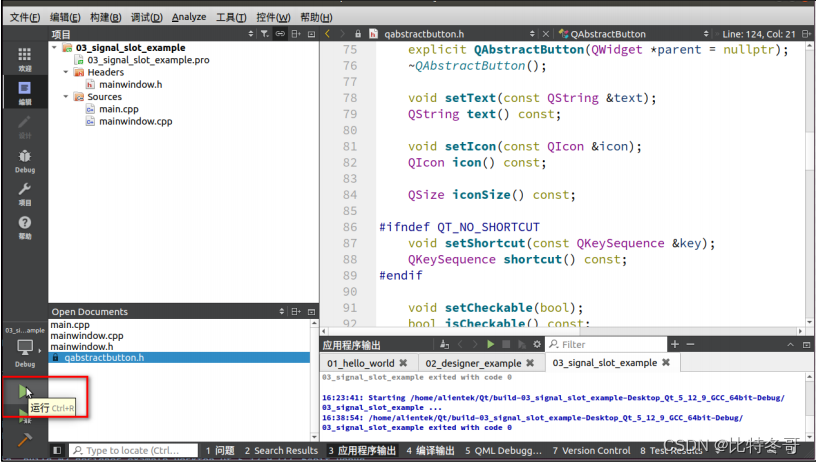Collapse the 03_signal_slot_example project node
The width and height of the screenshot is (816, 464).
point(55,47)
